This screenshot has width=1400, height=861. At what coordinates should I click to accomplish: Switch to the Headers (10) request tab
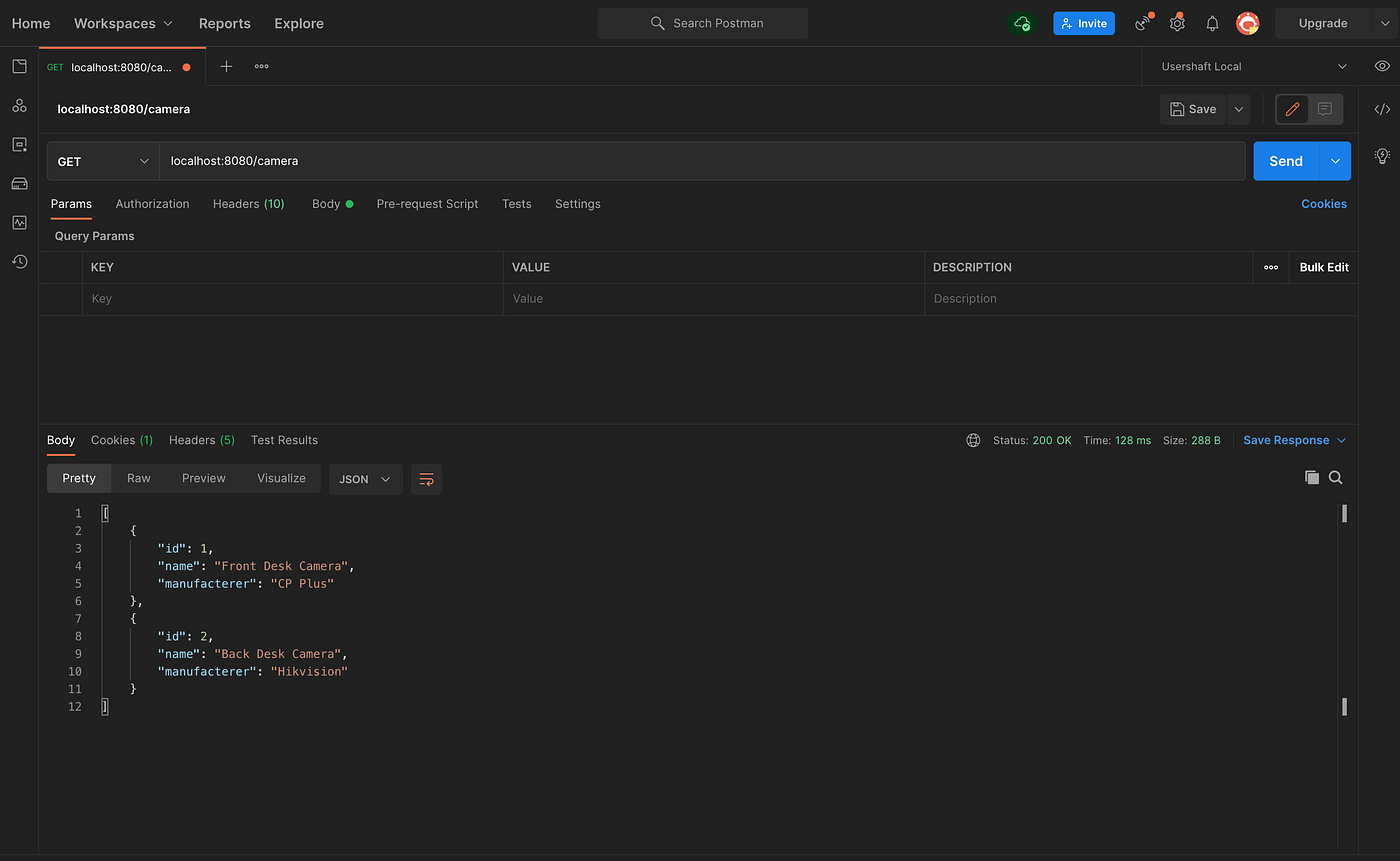click(248, 204)
